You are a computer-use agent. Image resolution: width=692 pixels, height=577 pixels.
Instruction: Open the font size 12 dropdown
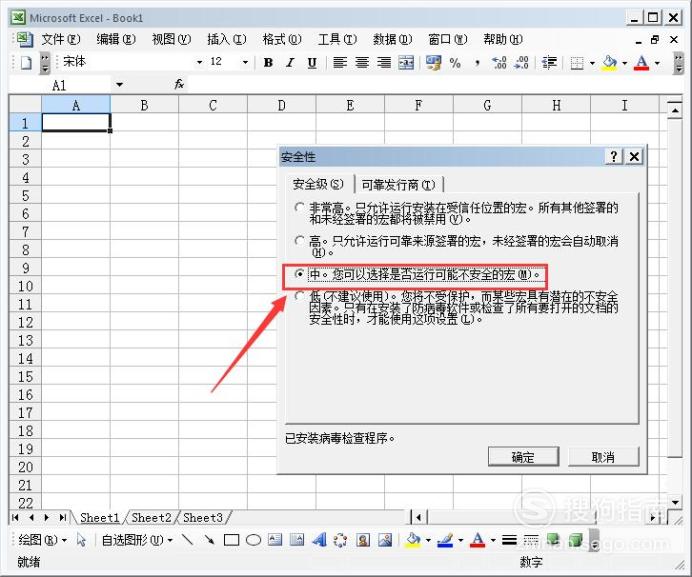click(245, 62)
